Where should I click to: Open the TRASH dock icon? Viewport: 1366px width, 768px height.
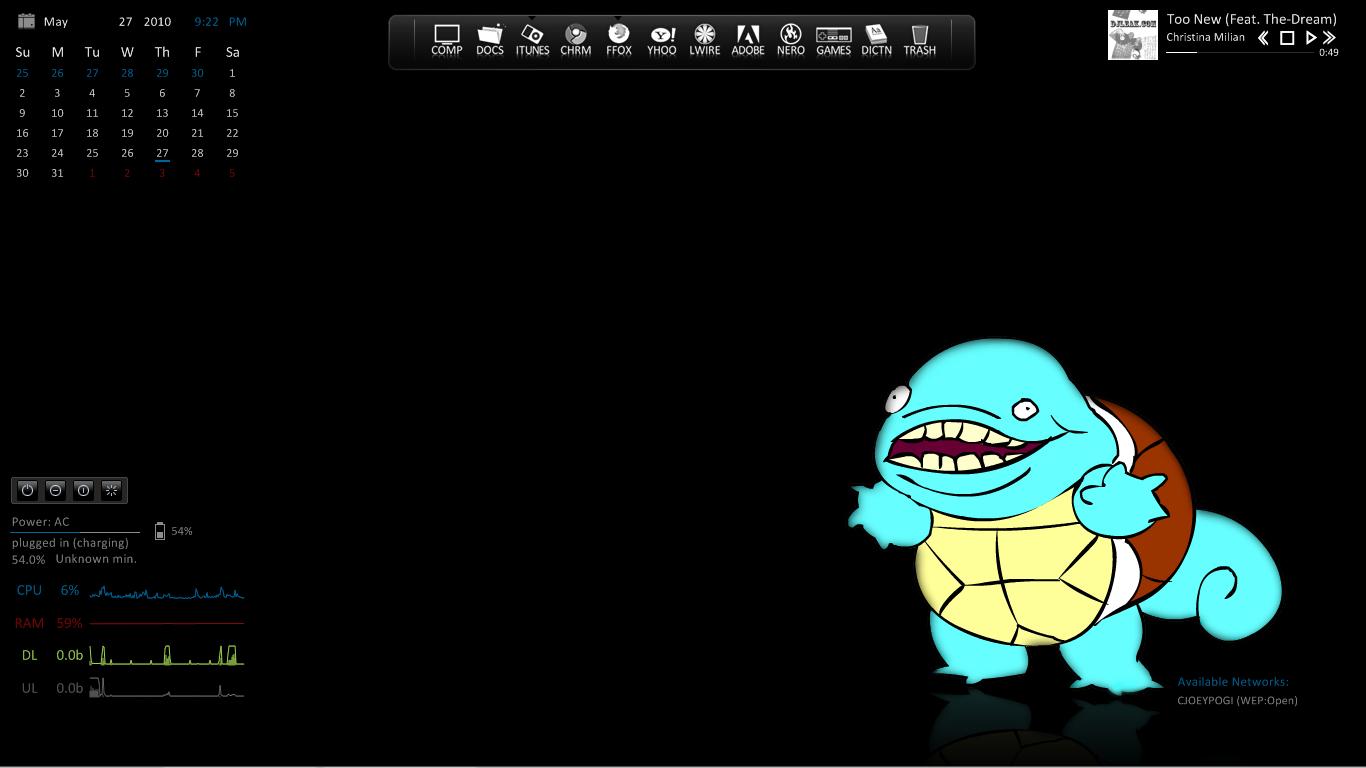click(919, 38)
